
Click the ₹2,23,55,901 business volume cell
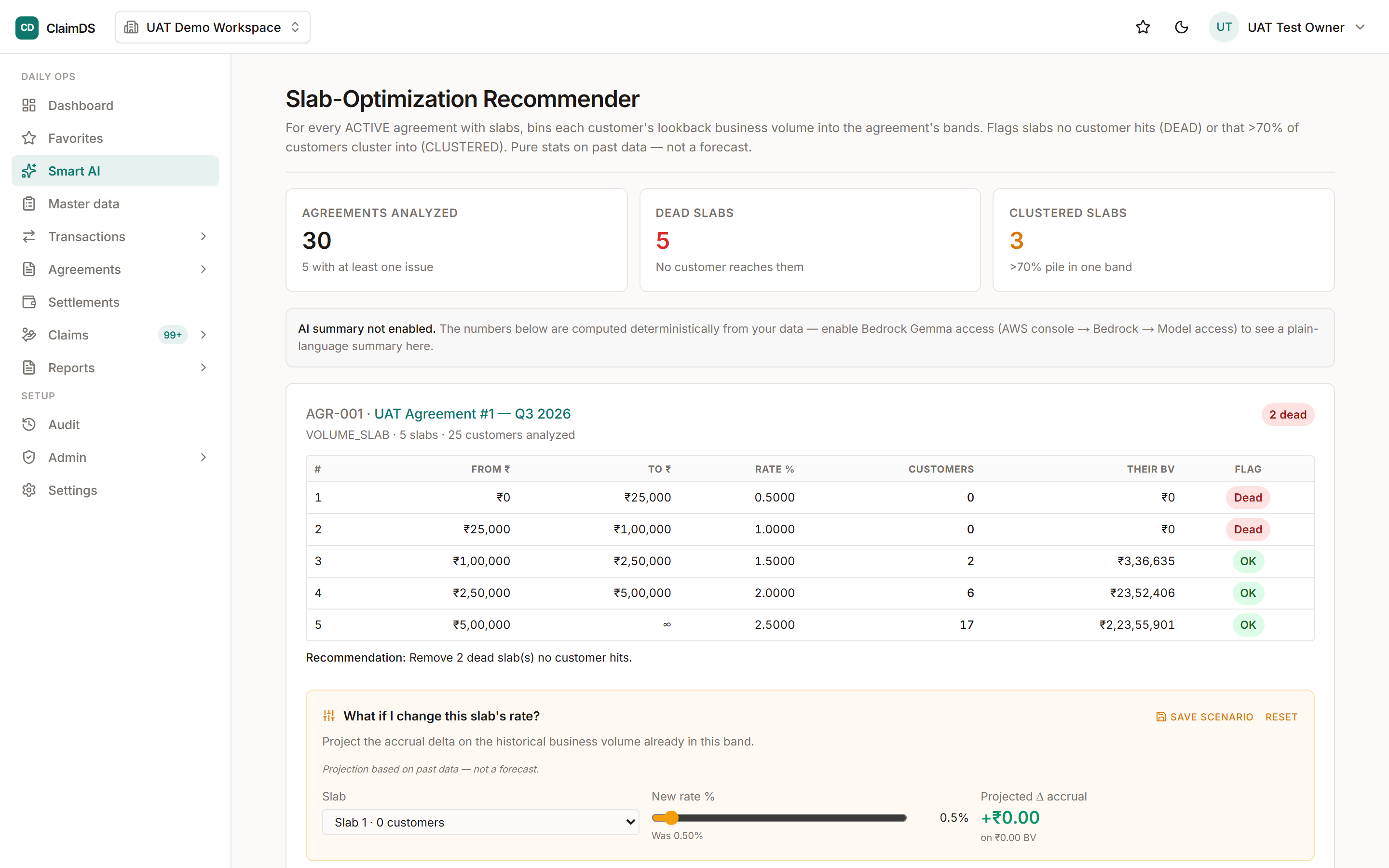pos(1136,624)
